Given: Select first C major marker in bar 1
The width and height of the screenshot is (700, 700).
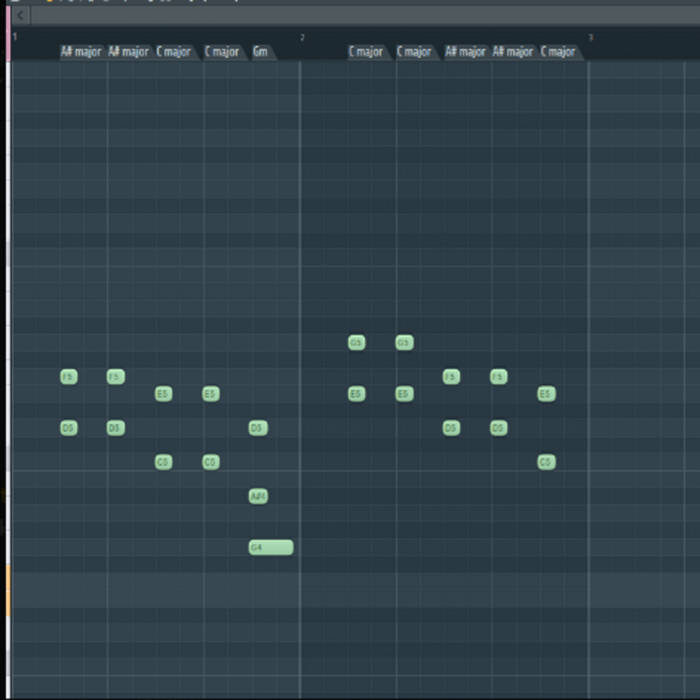Looking at the screenshot, I should [x=175, y=51].
